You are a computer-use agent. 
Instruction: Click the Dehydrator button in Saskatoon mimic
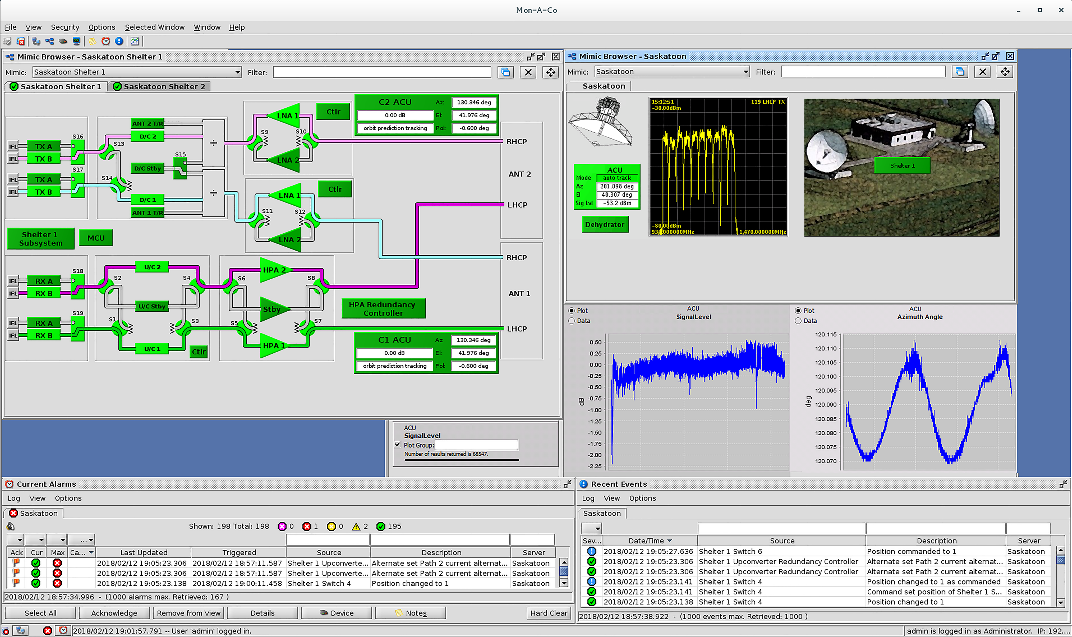[605, 224]
